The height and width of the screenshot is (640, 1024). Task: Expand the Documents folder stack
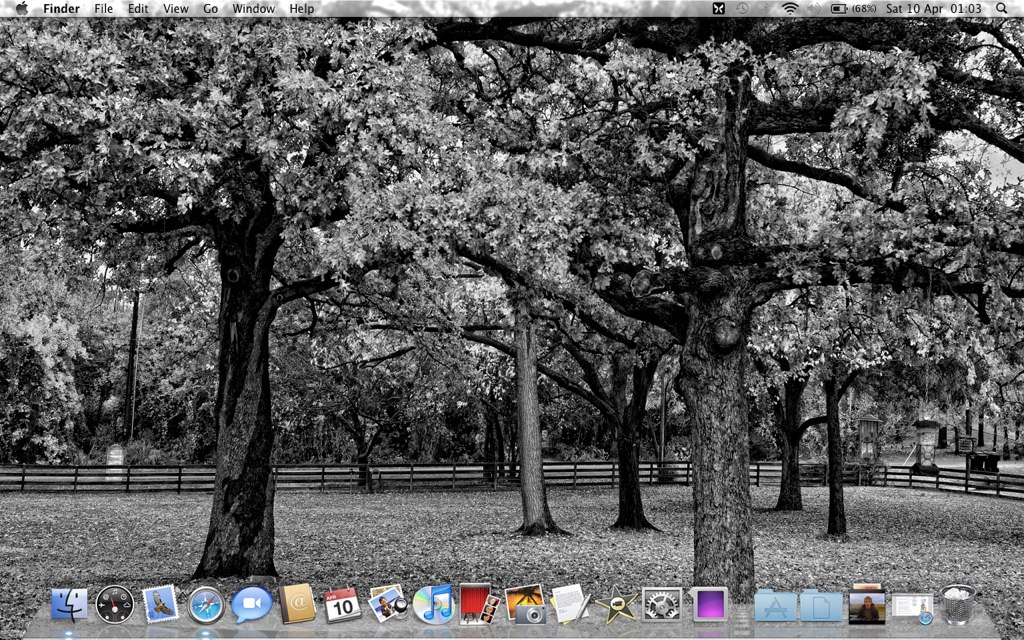click(x=820, y=604)
